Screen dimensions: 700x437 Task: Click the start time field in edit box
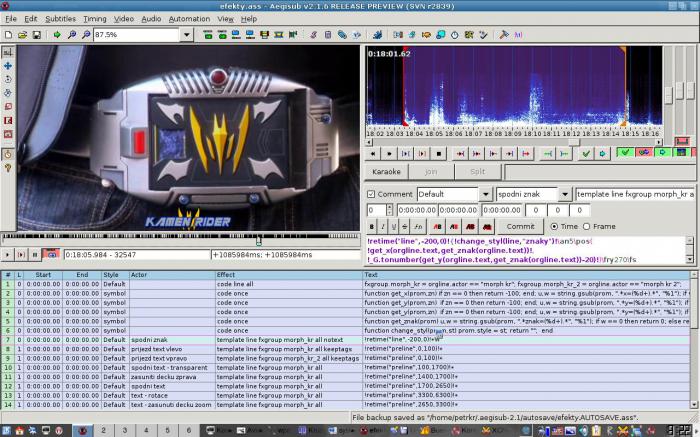pos(417,210)
